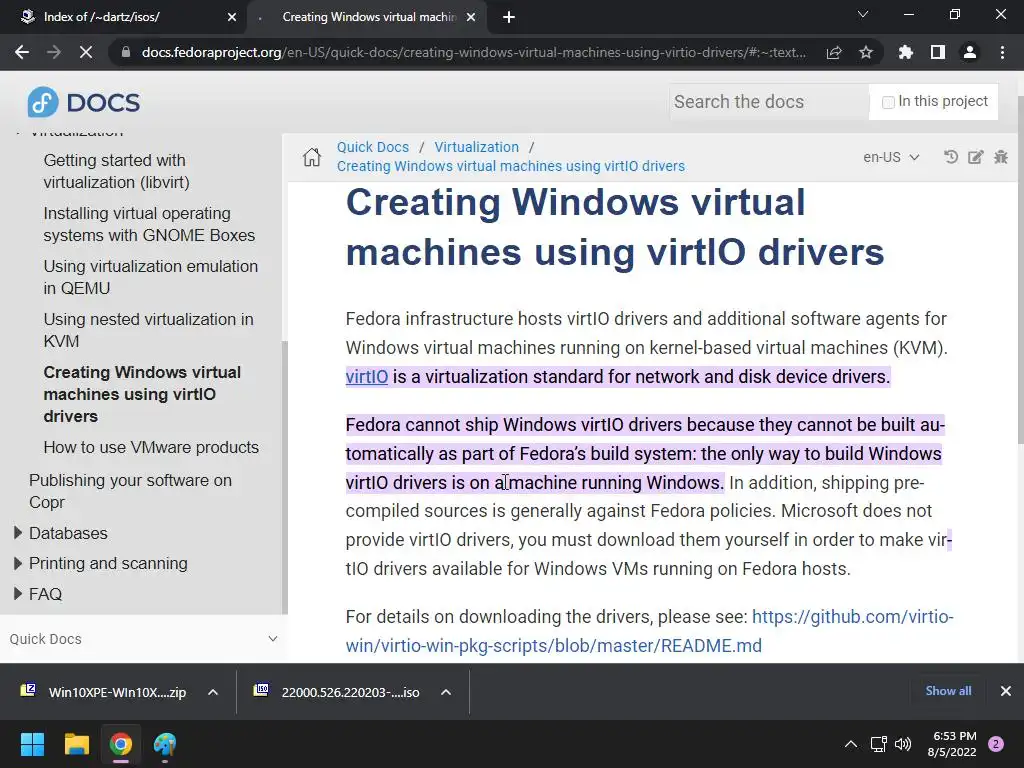Viewport: 1024px width, 768px height.
Task: Close the Index of /~dartz/isos/ tab
Action: coord(232,17)
